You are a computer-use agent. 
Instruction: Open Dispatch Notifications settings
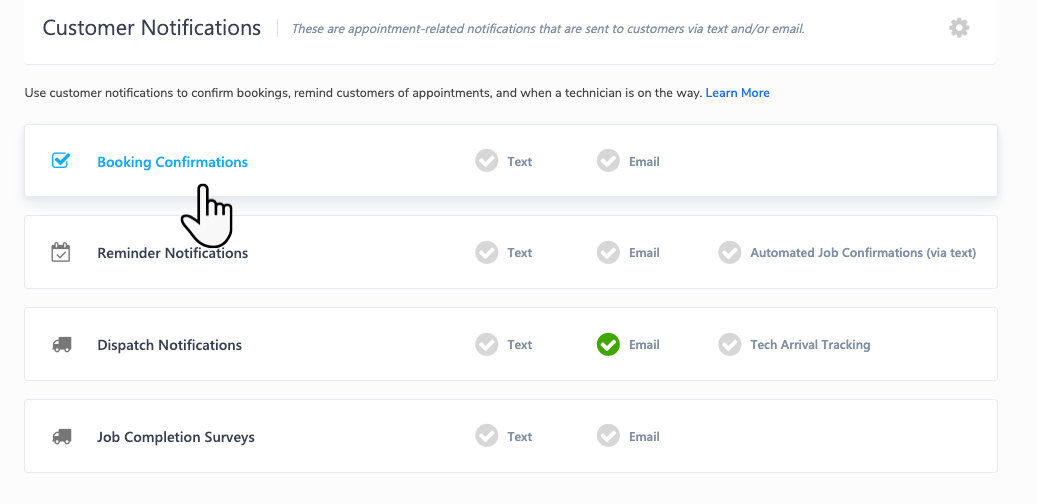coord(169,345)
